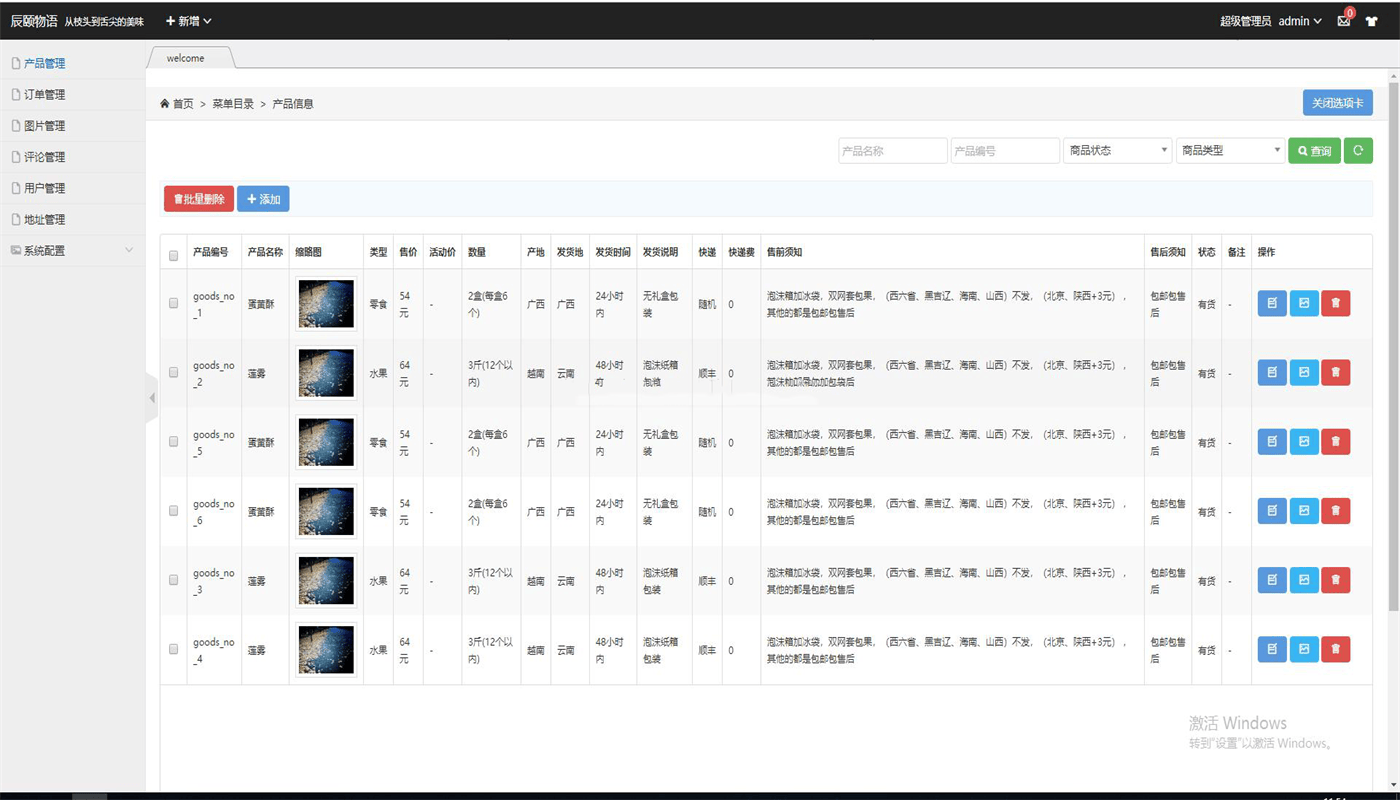Image resolution: width=1400 pixels, height=800 pixels.
Task: Open the mail notification icon
Action: [1343, 21]
